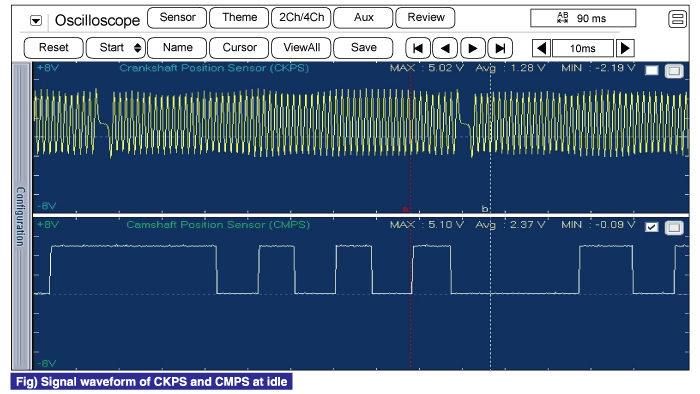The image size is (700, 394).
Task: Increase time base with right arrow beside 10ms
Action: (x=625, y=48)
